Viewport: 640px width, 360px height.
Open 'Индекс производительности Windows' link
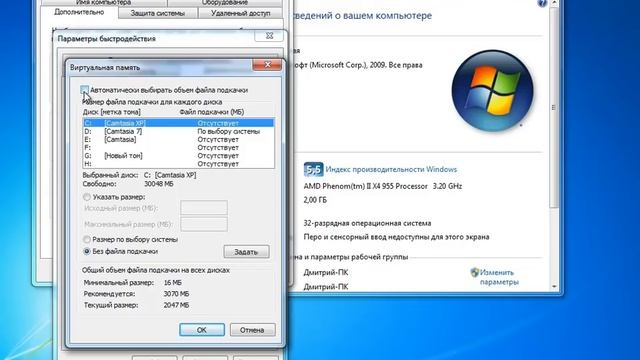pyautogui.click(x=391, y=169)
